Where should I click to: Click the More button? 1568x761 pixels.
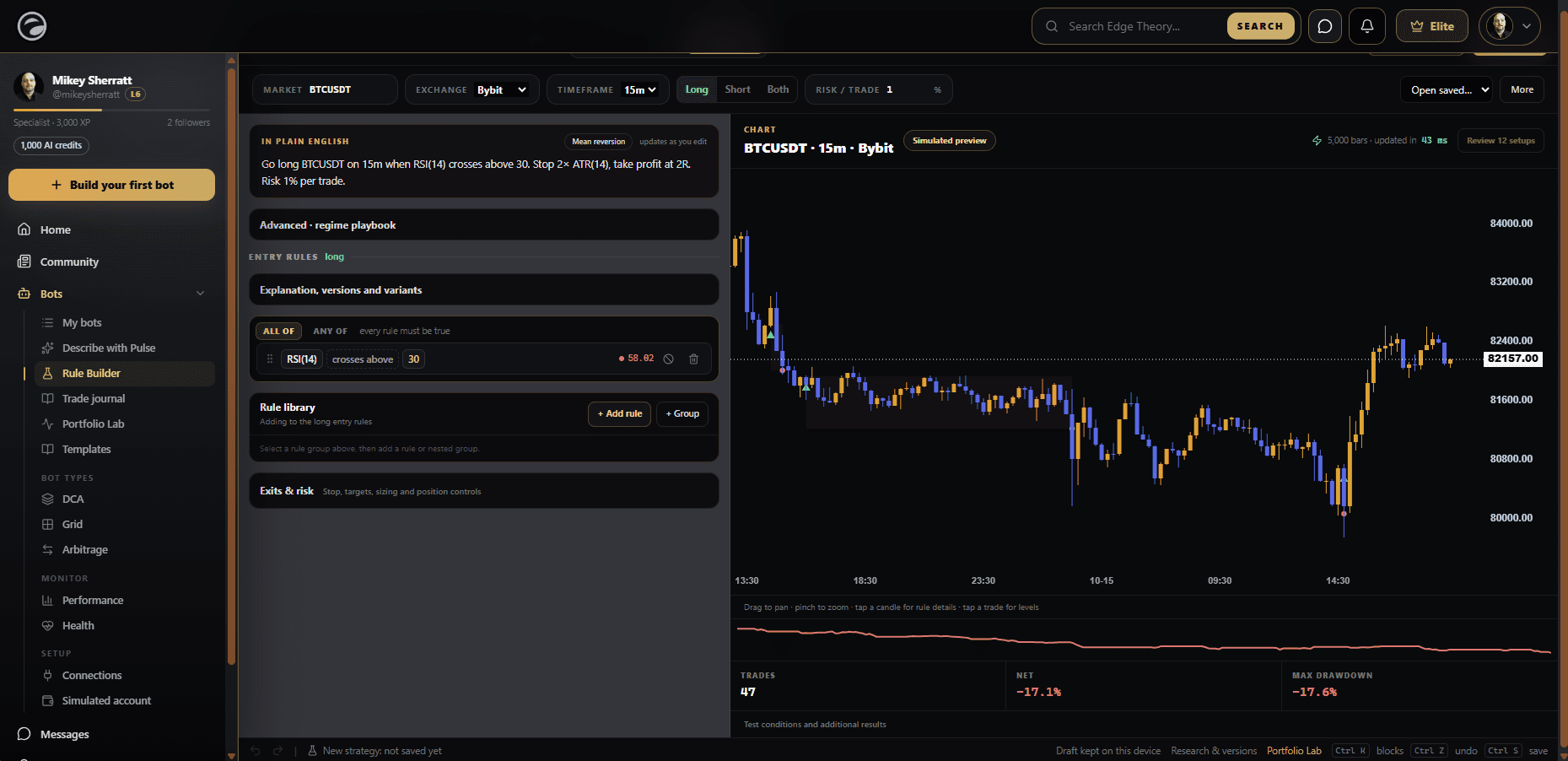pyautogui.click(x=1522, y=89)
